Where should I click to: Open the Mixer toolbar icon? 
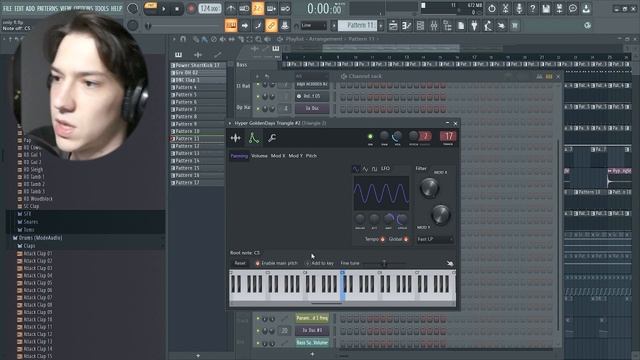(434, 26)
